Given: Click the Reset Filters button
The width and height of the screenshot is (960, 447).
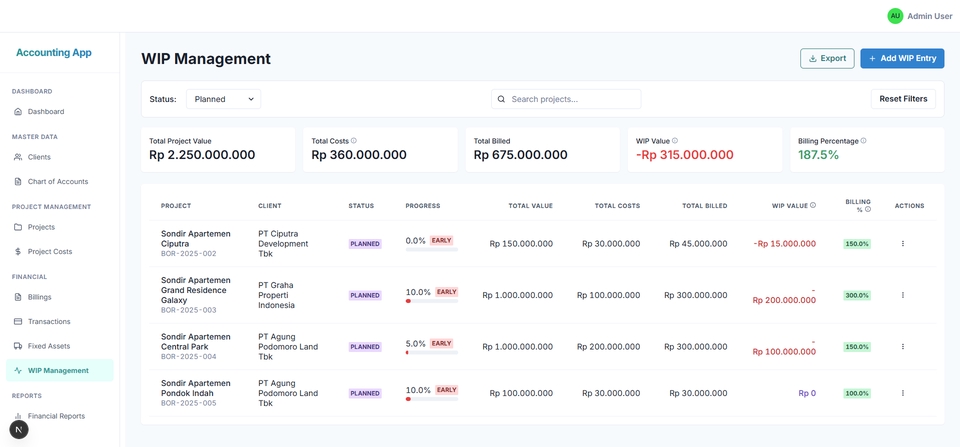Looking at the screenshot, I should (x=903, y=99).
